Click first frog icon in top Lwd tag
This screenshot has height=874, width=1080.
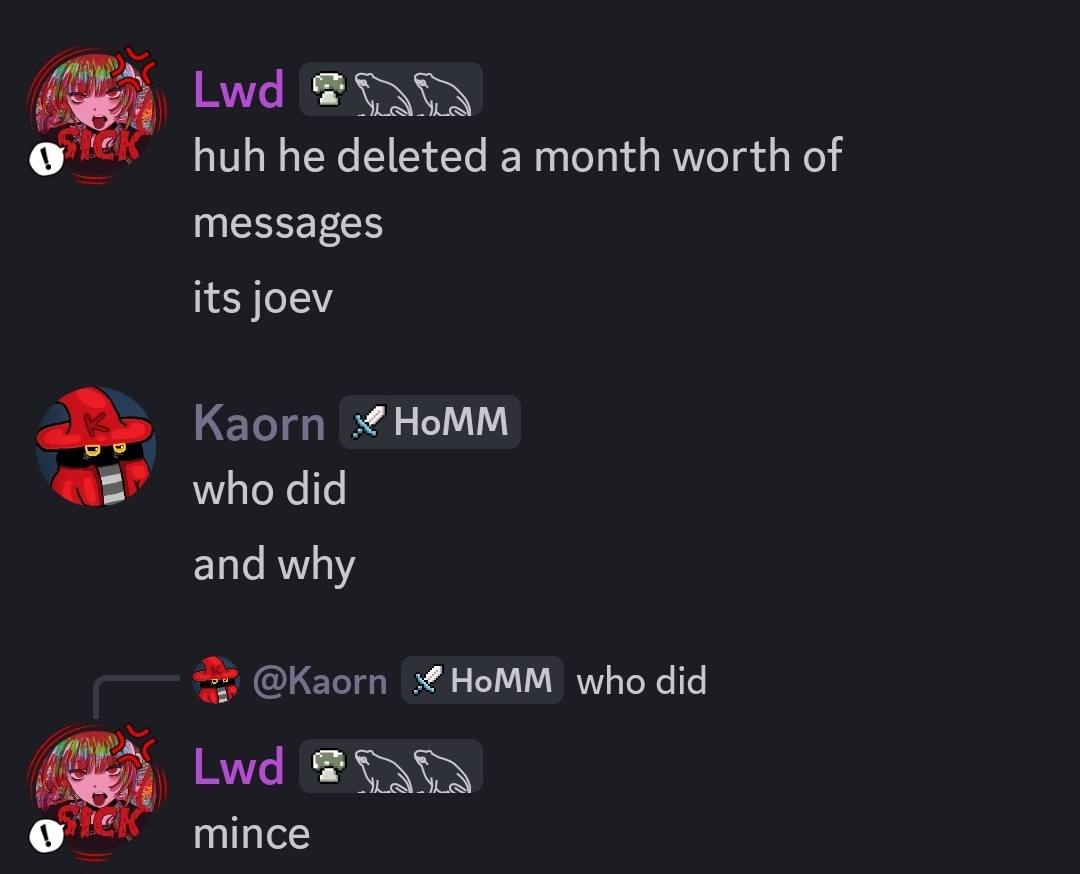(383, 93)
